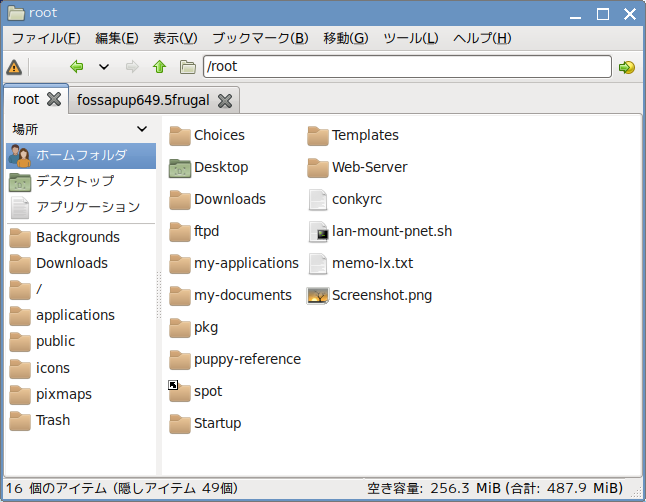Click the green back arrow icon
646x502 pixels.
point(77,66)
